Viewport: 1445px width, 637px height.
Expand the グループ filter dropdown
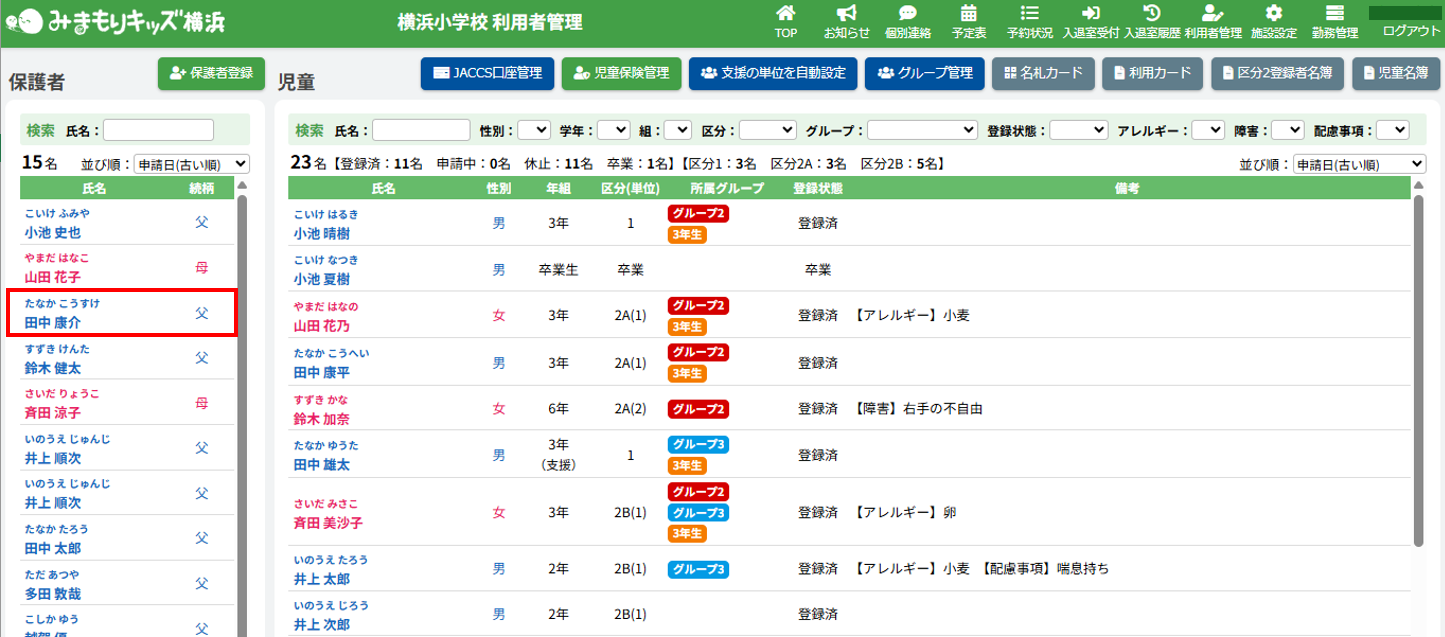coord(922,130)
